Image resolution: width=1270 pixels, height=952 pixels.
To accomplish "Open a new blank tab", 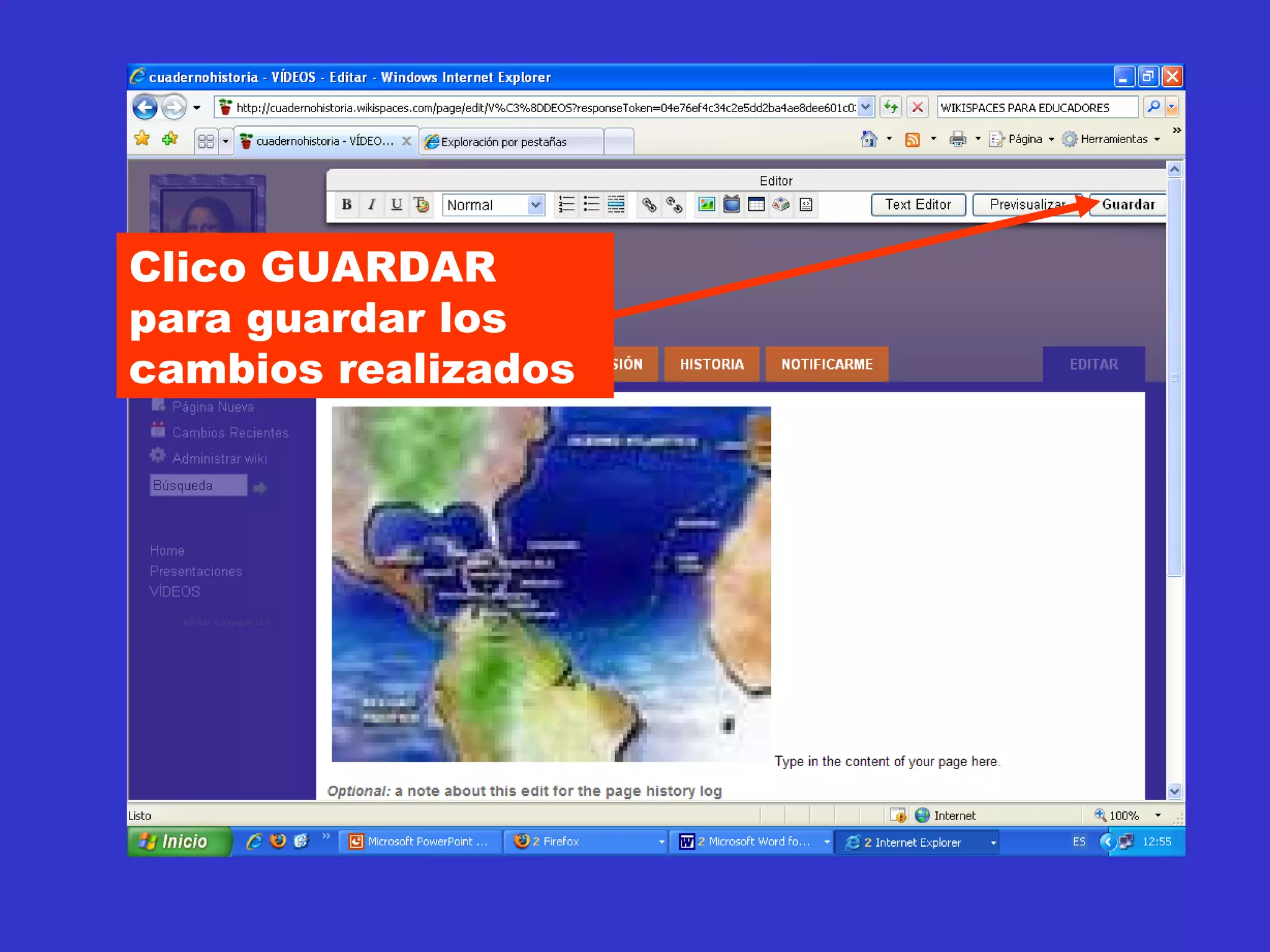I will coord(619,142).
